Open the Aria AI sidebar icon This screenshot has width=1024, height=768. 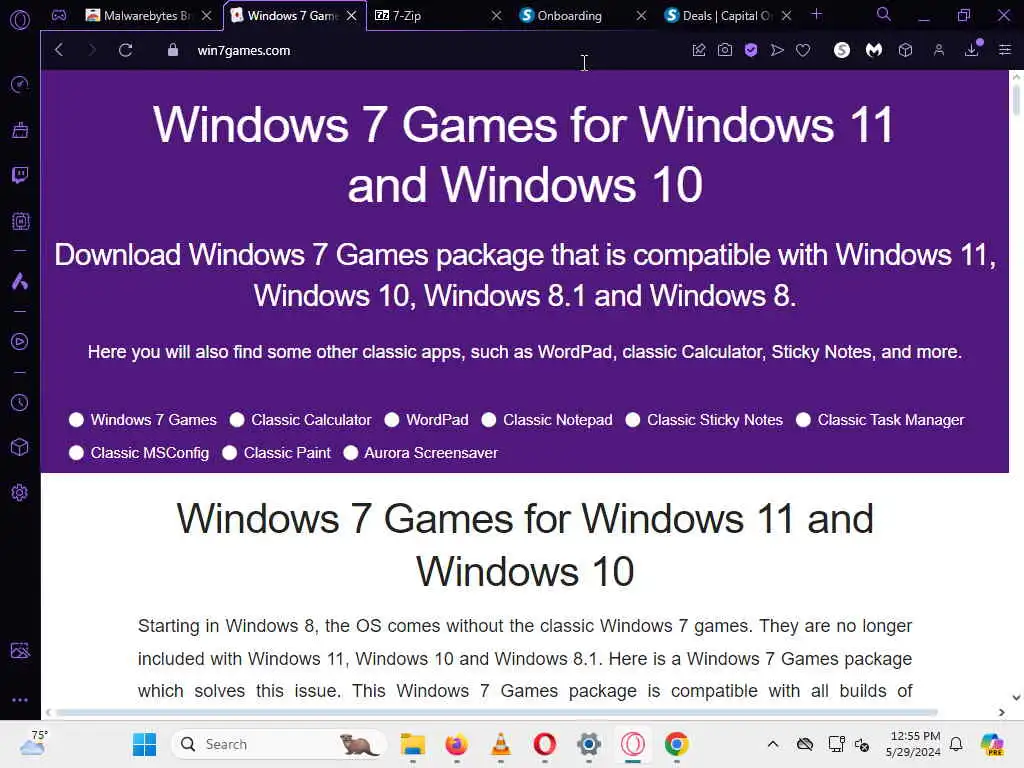pyautogui.click(x=20, y=281)
